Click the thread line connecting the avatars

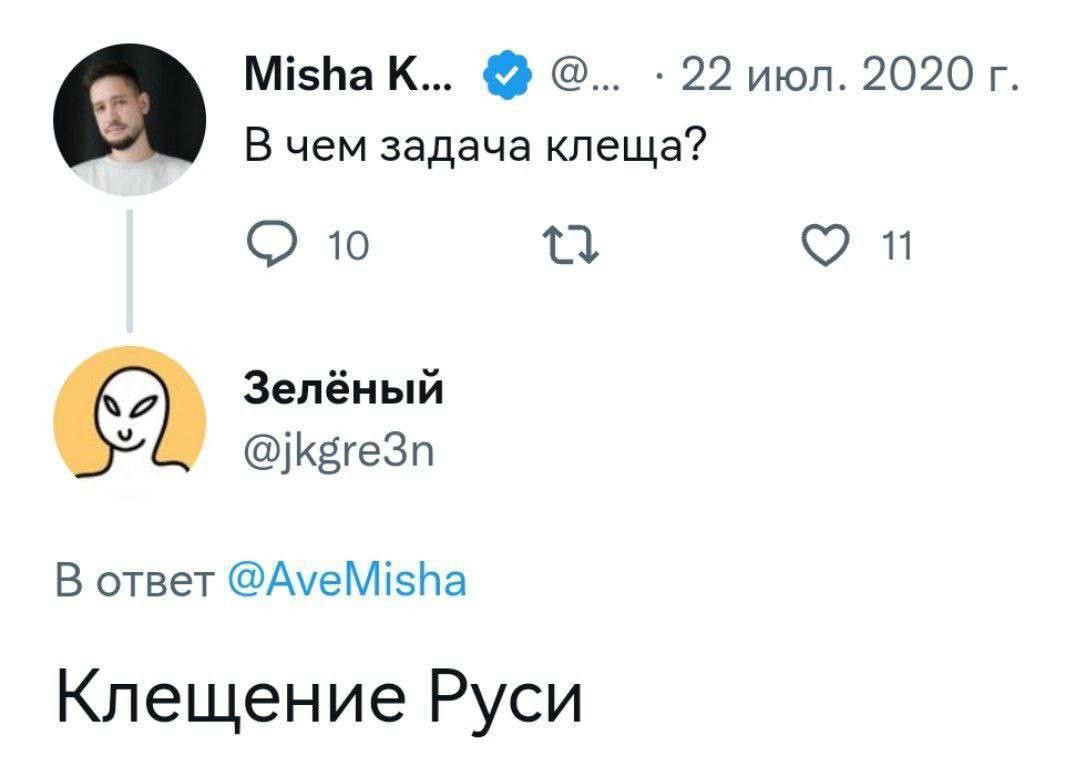pos(130,268)
